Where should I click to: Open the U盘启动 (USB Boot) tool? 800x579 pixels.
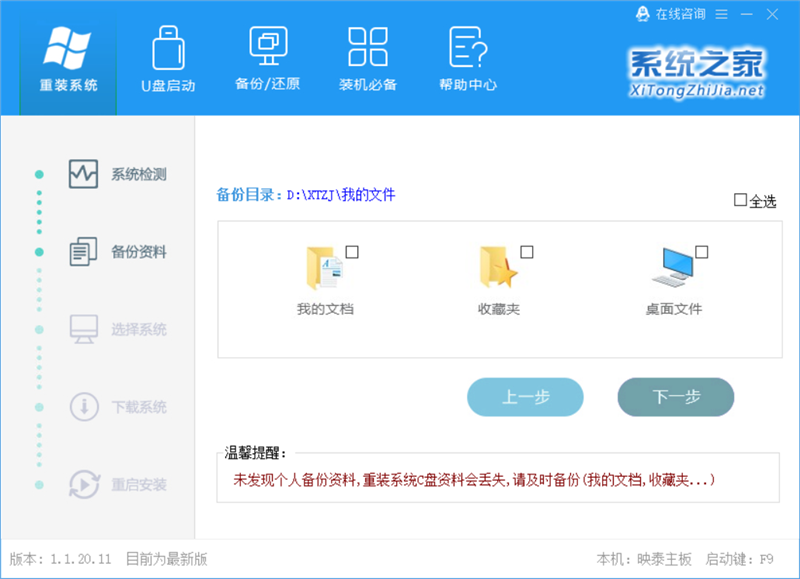click(167, 60)
